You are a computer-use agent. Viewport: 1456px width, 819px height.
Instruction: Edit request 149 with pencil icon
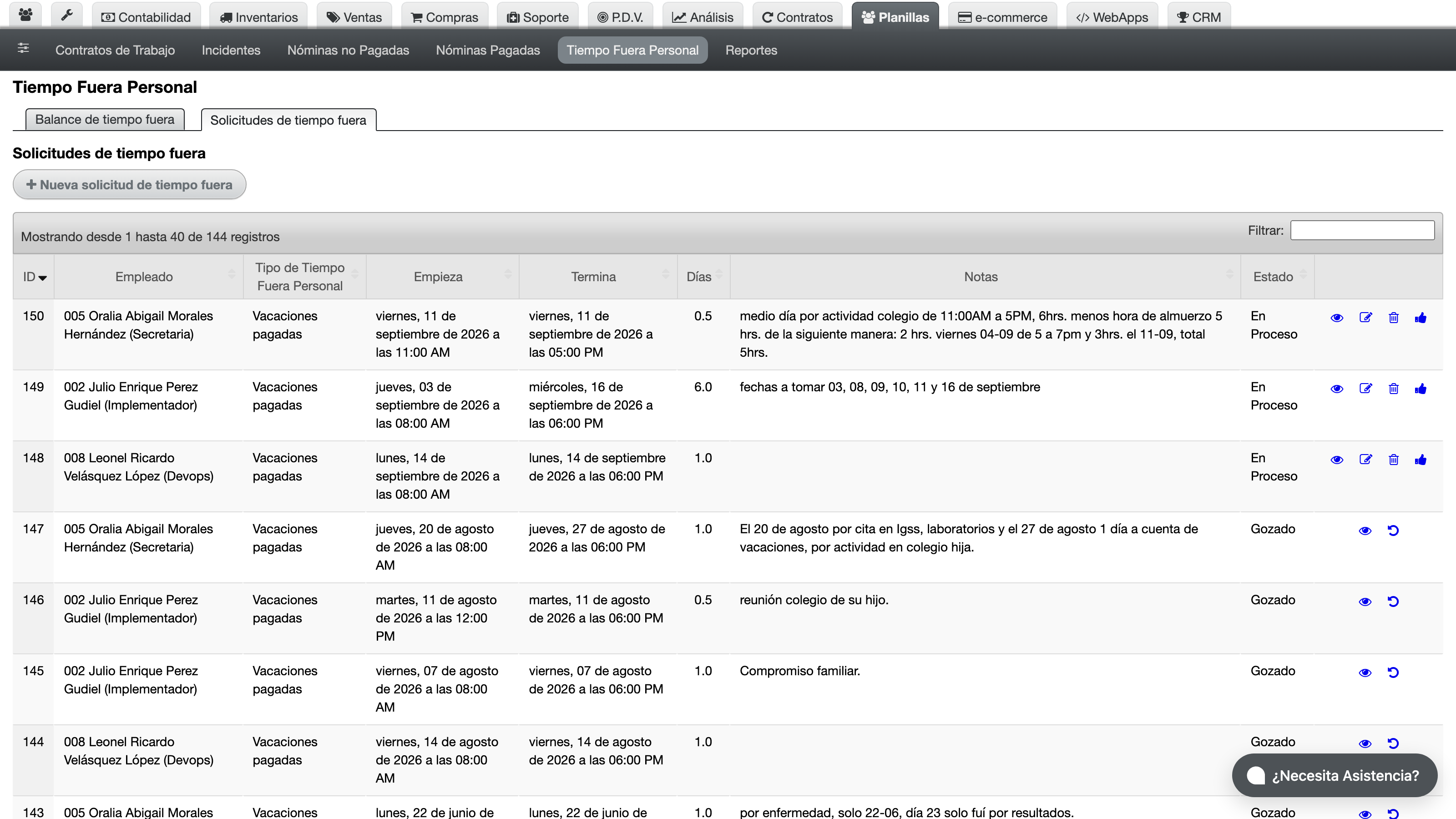(x=1365, y=388)
